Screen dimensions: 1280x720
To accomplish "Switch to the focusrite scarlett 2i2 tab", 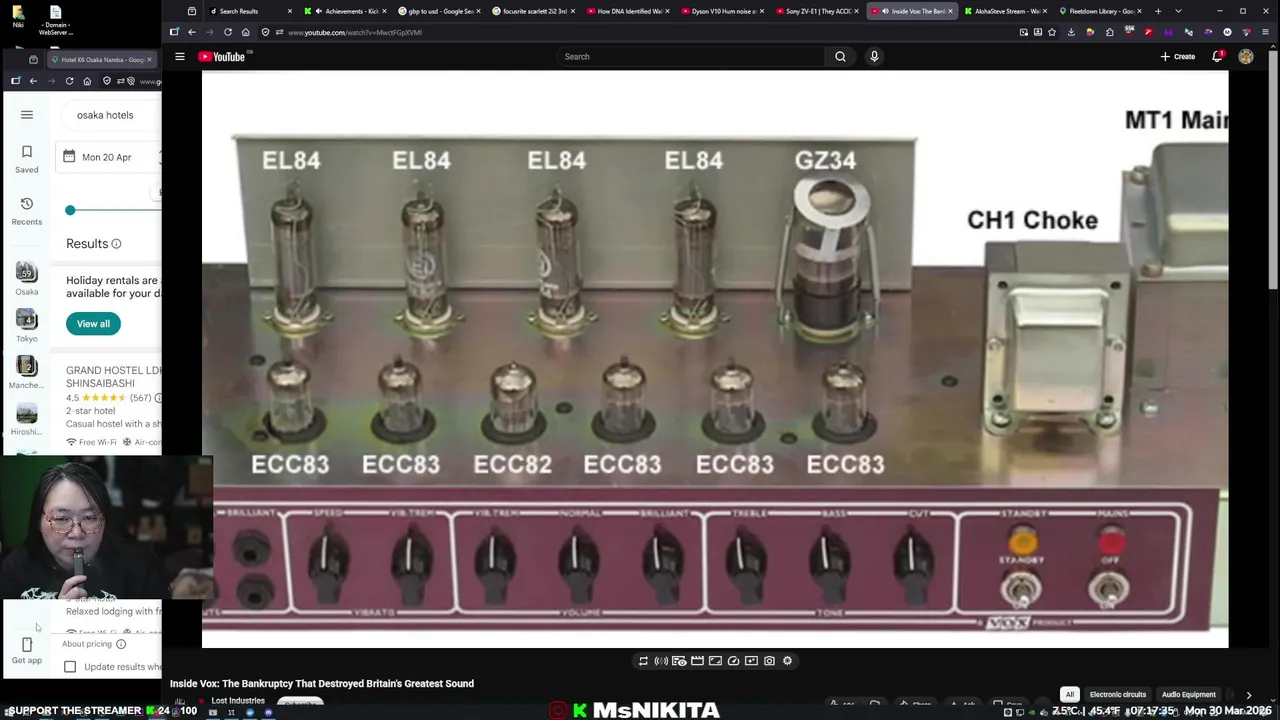I will (x=532, y=11).
